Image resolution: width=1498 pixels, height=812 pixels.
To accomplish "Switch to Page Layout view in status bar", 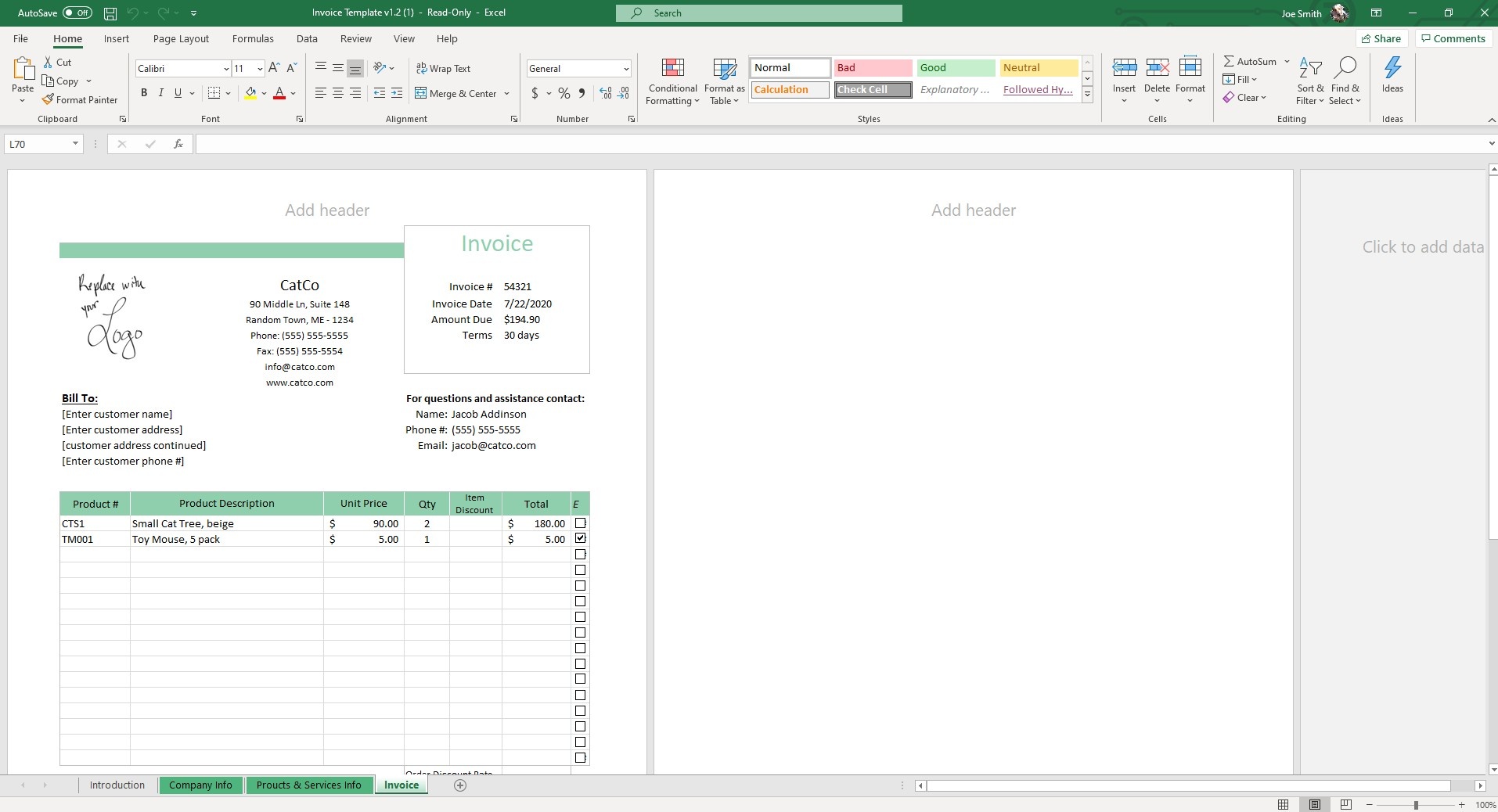I will 1315,804.
